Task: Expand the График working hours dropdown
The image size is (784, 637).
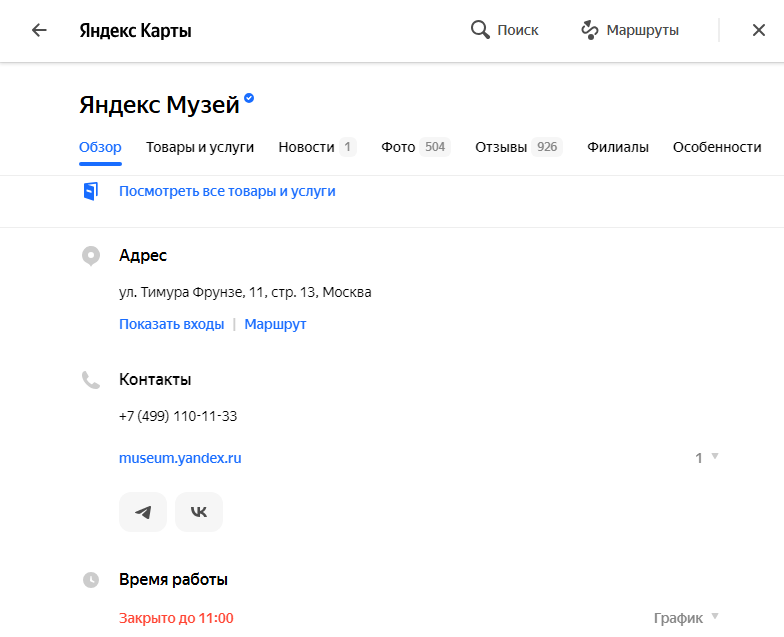Action: pos(686,618)
